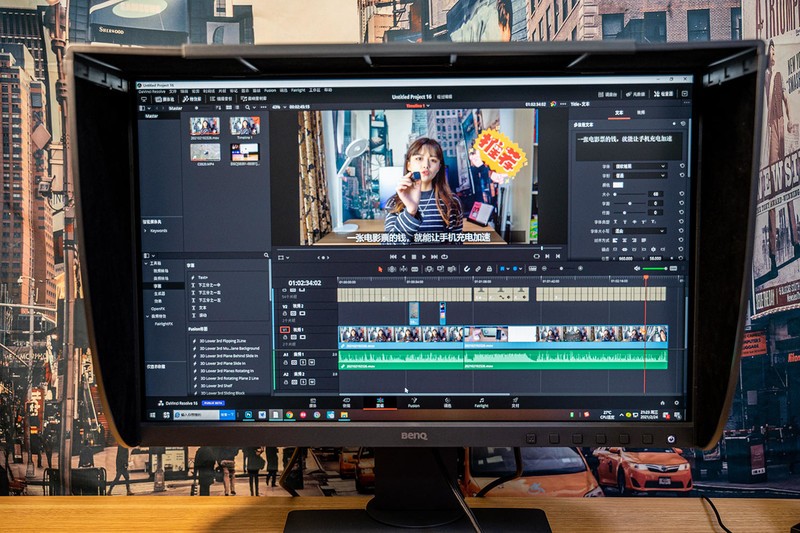Disable video track V1 enable toggle

point(303,337)
